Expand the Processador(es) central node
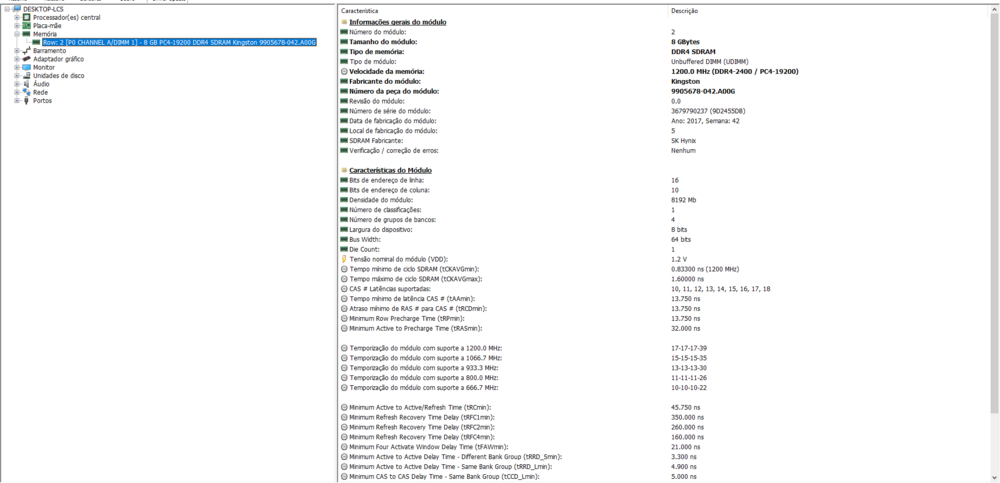 (x=16, y=17)
